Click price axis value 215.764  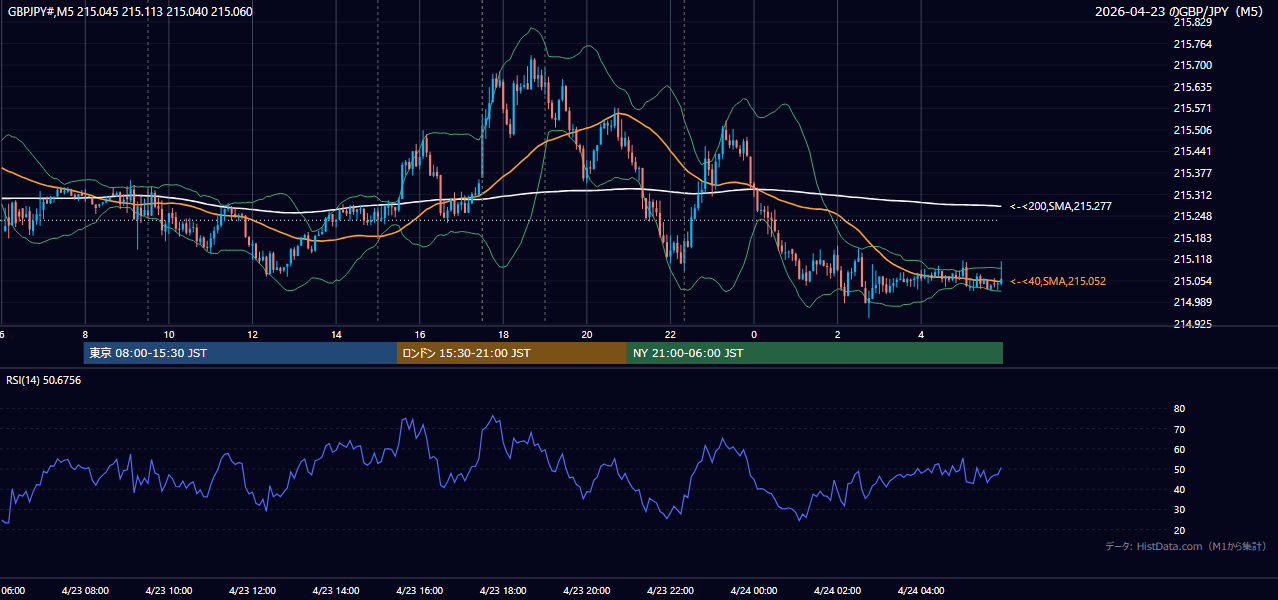(1192, 44)
